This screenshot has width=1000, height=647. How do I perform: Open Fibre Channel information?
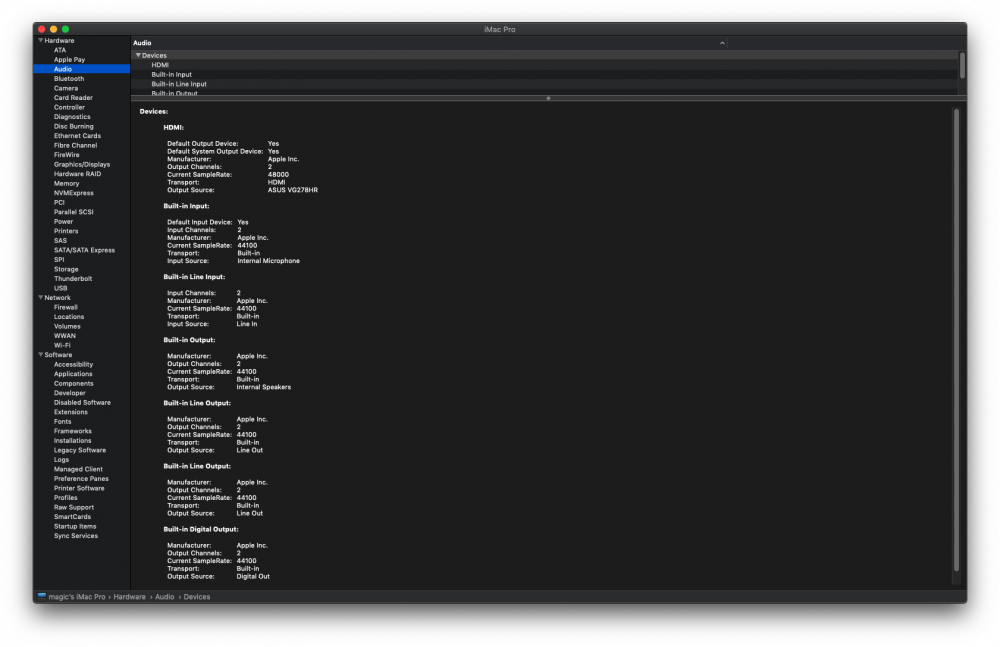pyautogui.click(x=75, y=145)
